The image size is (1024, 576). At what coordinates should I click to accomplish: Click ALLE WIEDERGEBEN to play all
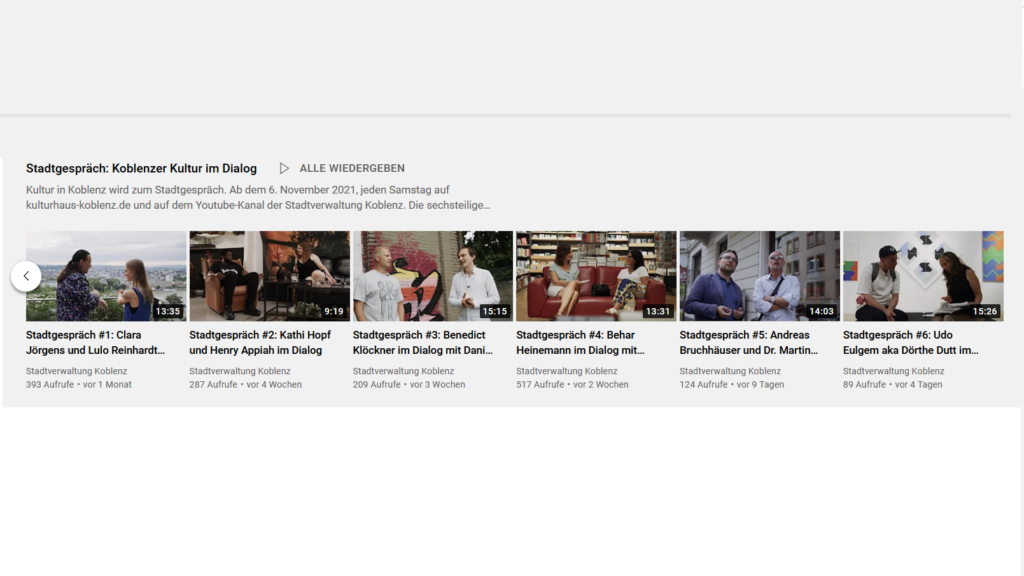pos(352,168)
